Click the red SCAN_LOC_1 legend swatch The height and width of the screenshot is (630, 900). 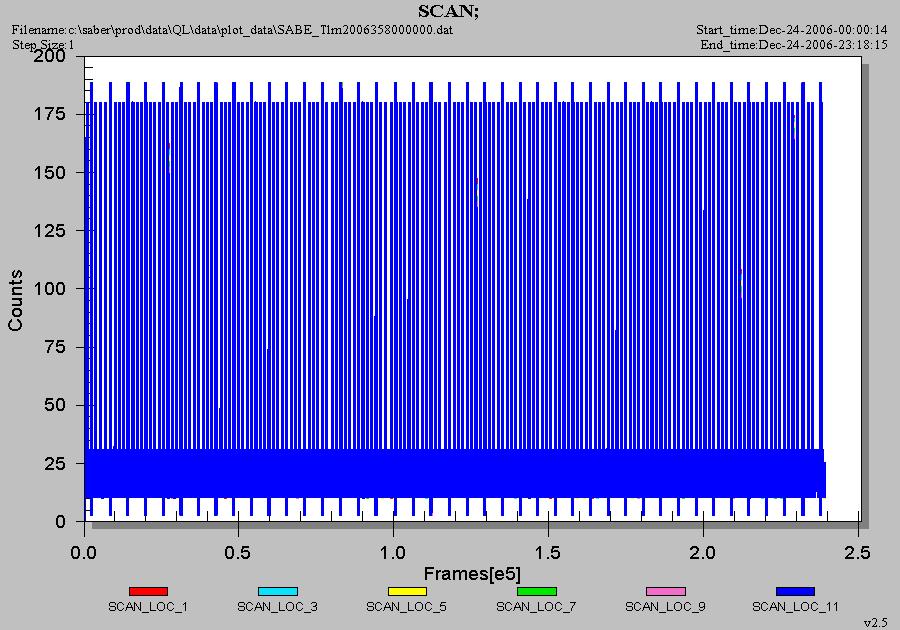pyautogui.click(x=148, y=591)
